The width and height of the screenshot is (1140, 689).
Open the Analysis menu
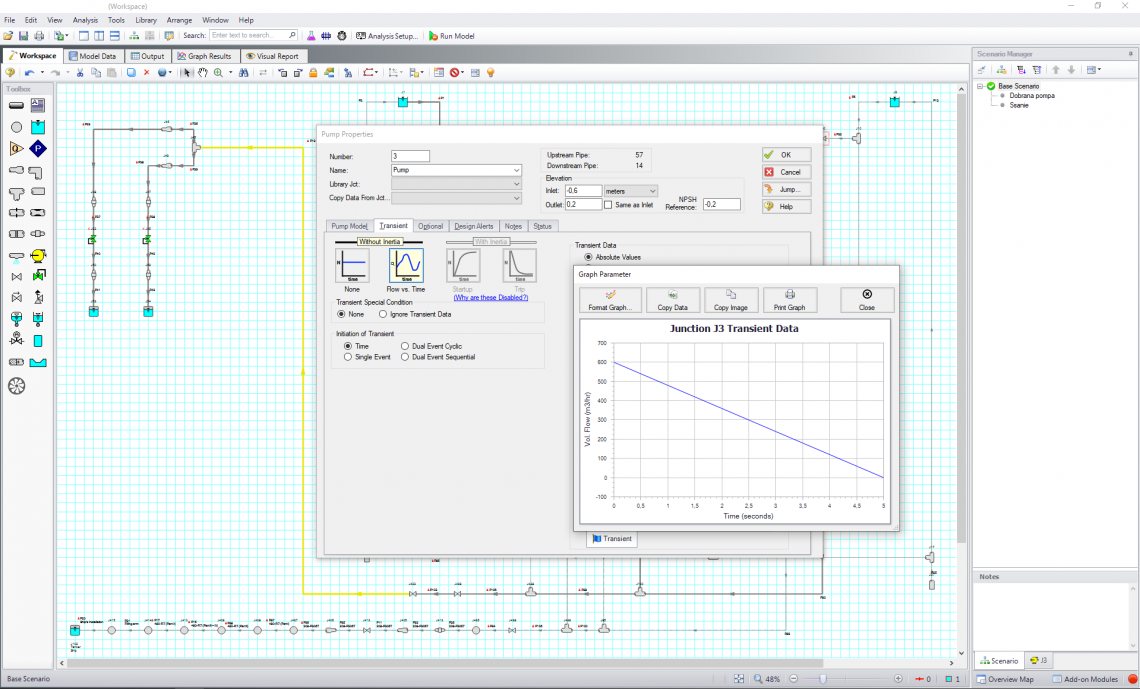point(85,20)
